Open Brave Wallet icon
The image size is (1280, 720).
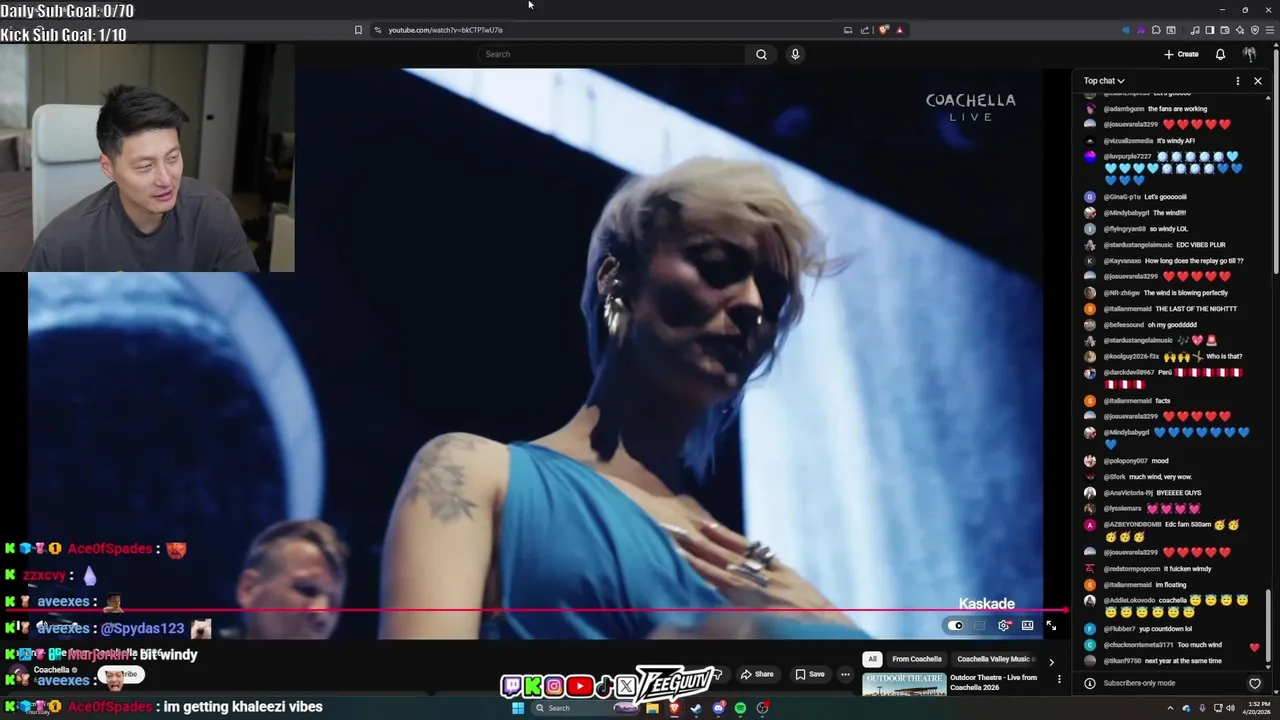pyautogui.click(x=1224, y=30)
